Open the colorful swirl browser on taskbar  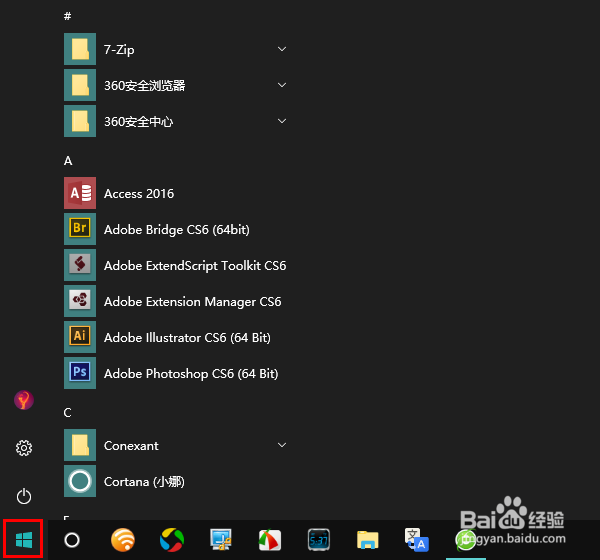pos(172,540)
